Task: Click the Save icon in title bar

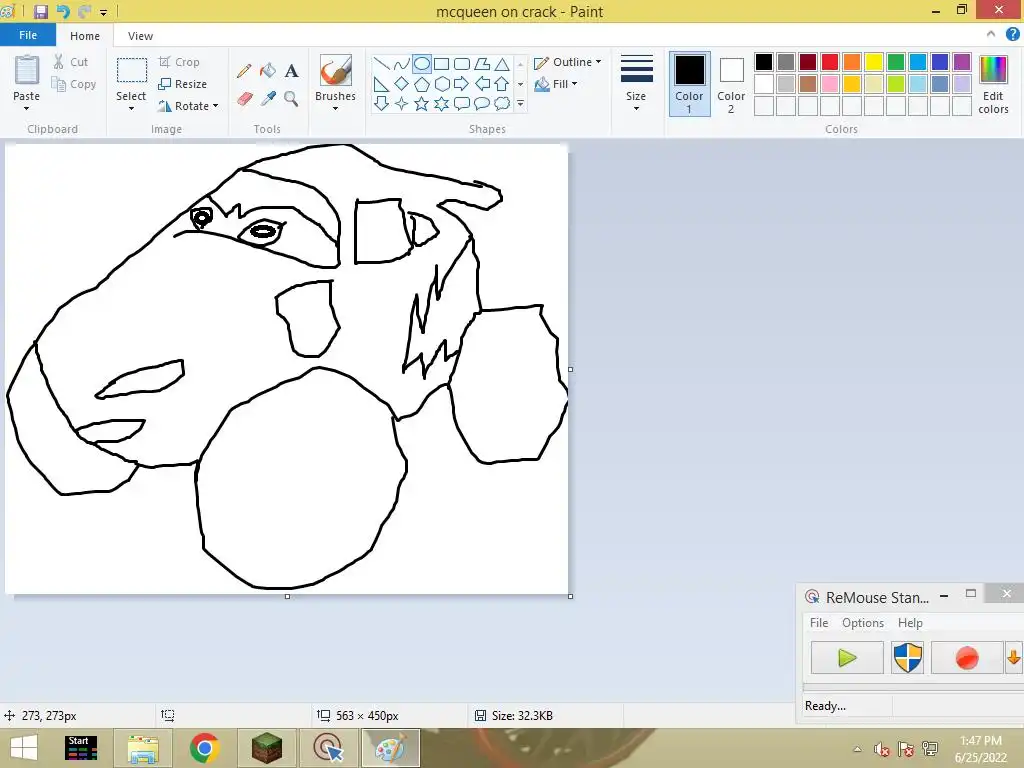Action: (41, 11)
